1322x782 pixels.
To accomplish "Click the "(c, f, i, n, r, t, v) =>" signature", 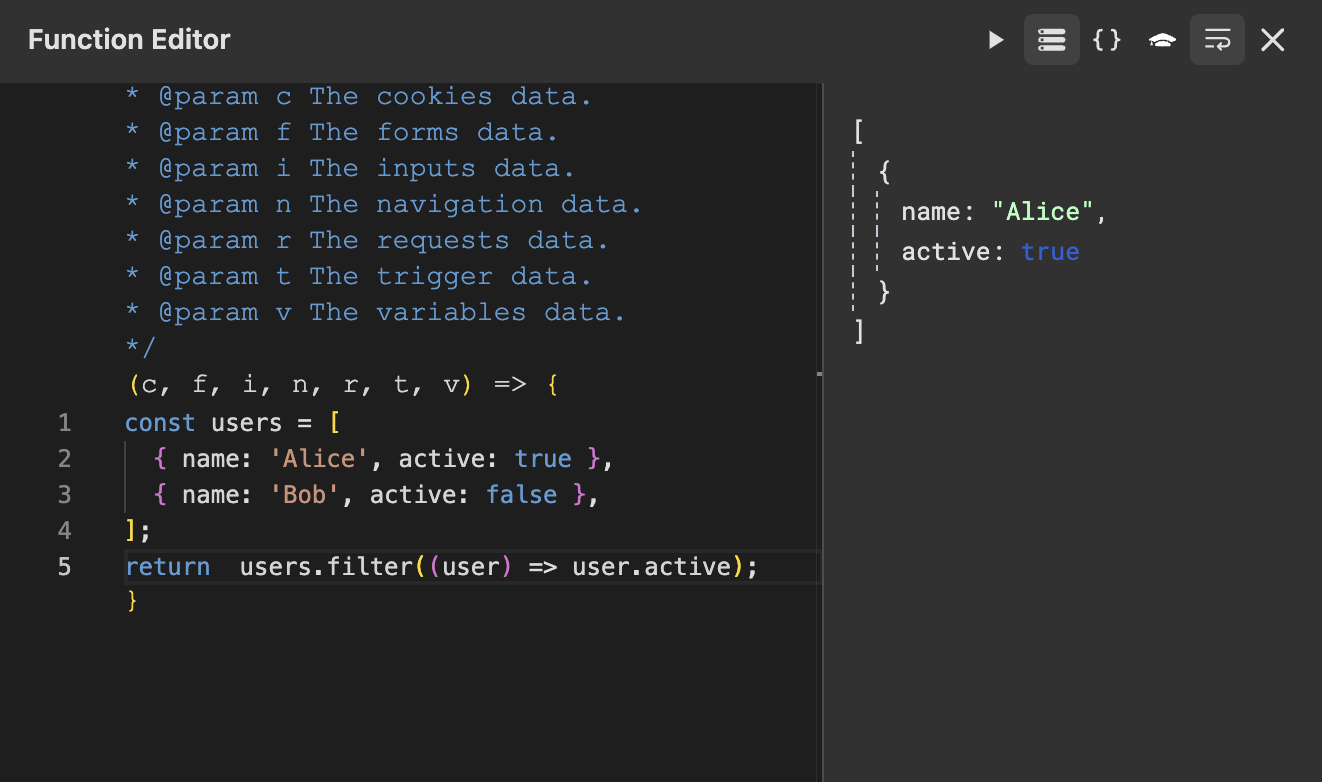I will click(327, 385).
